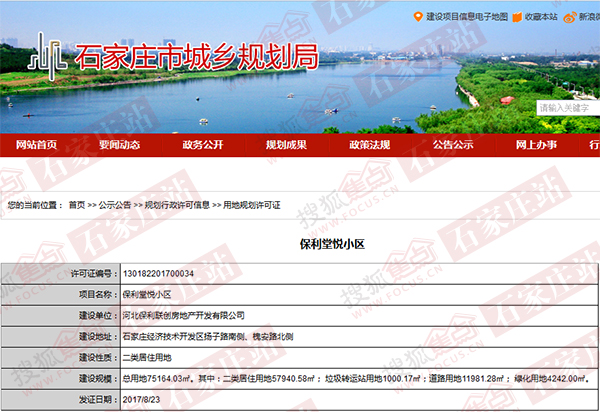
Task: Click the page heading 保利堂悦小区
Action: pyautogui.click(x=332, y=244)
